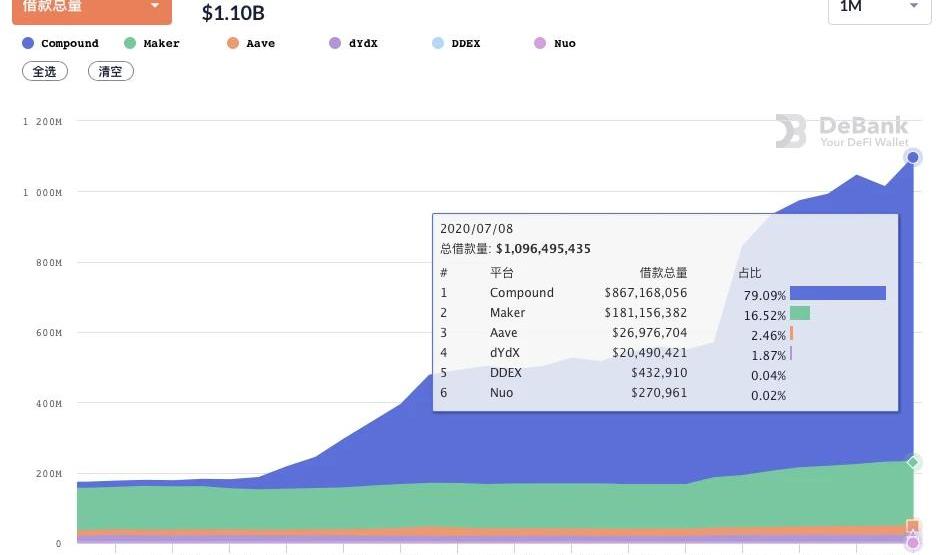Viewport: 941px width, 555px height.
Task: Click the tooltip date 2020/07/08
Action: 477,229
